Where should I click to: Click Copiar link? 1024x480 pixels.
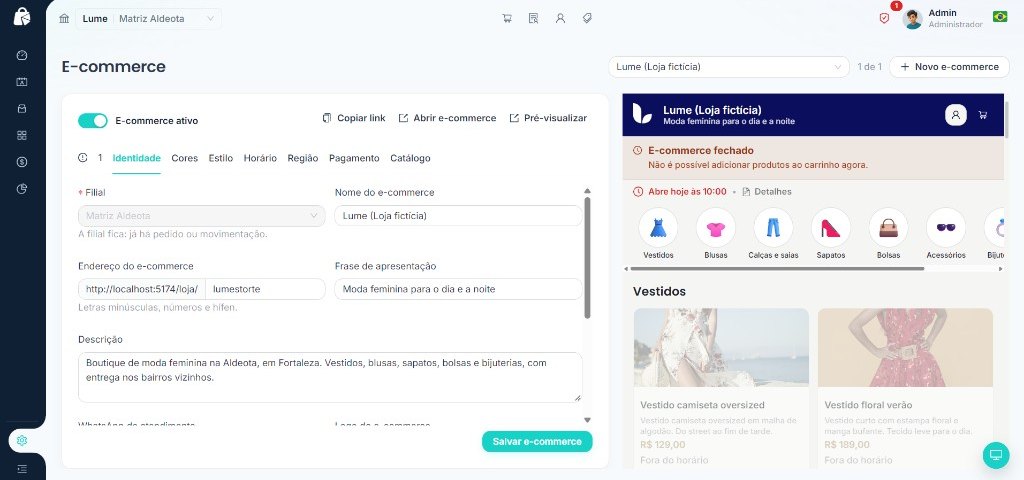tap(354, 118)
